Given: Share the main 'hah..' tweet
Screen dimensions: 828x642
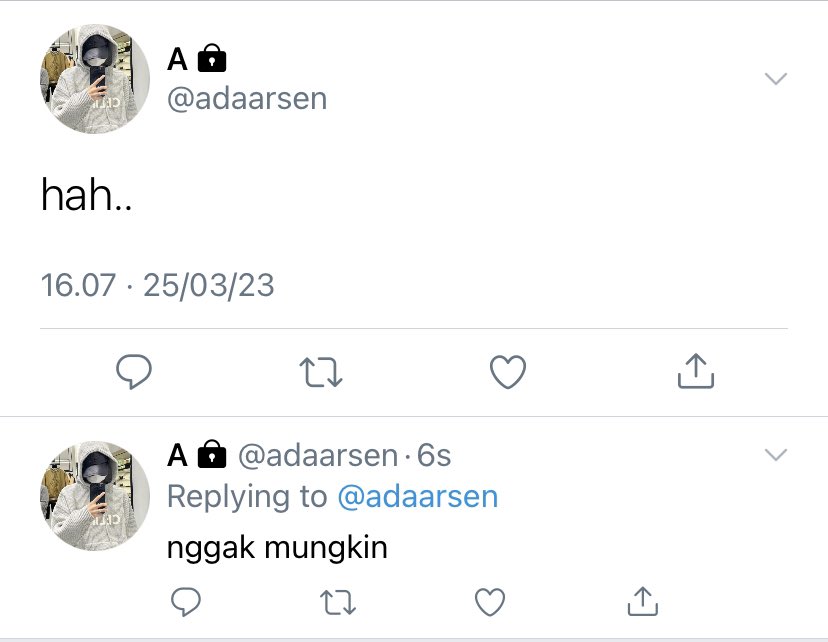Looking at the screenshot, I should coord(695,371).
